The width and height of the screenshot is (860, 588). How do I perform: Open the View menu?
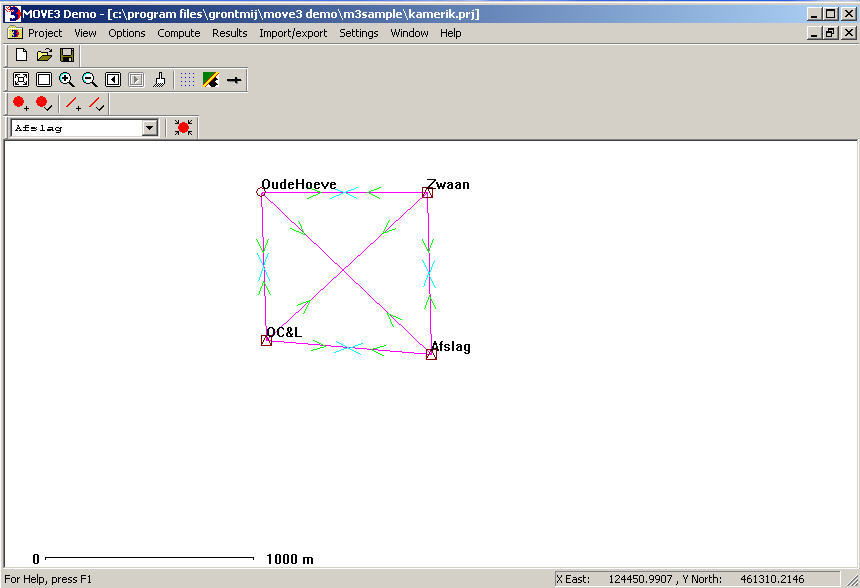coord(86,33)
